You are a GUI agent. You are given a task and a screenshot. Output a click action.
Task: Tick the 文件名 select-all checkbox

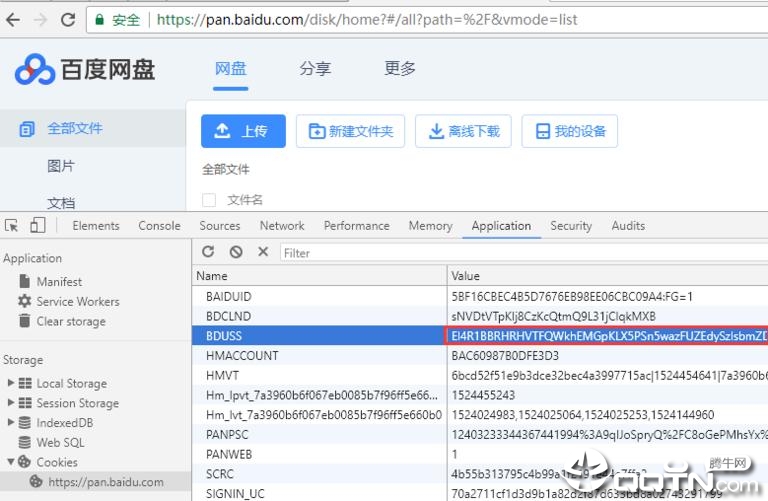(x=209, y=200)
